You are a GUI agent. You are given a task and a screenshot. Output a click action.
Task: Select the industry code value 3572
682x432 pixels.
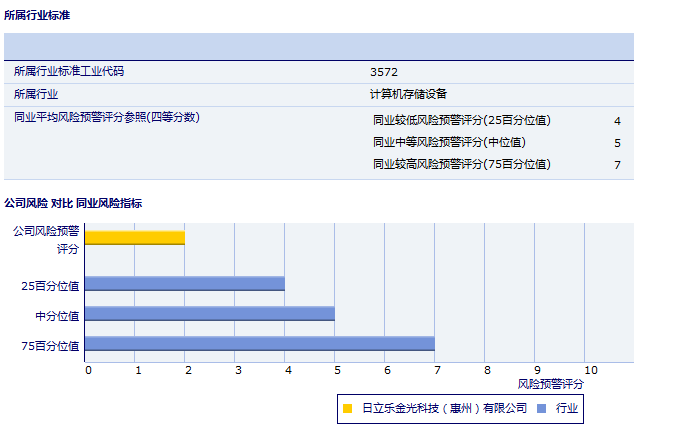point(384,72)
